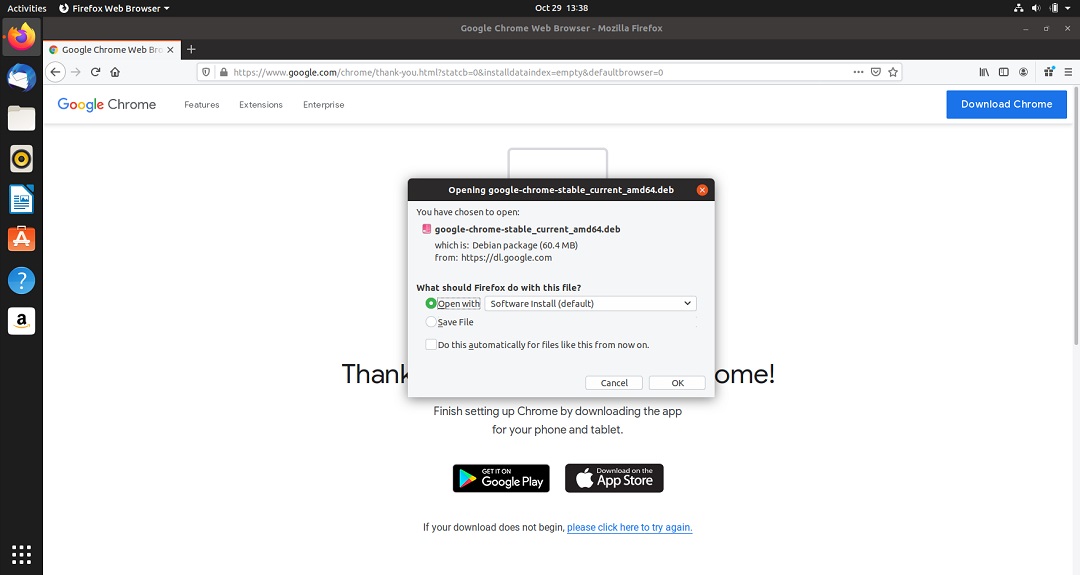Go back to the previous page
This screenshot has height=575, width=1080.
[56, 72]
